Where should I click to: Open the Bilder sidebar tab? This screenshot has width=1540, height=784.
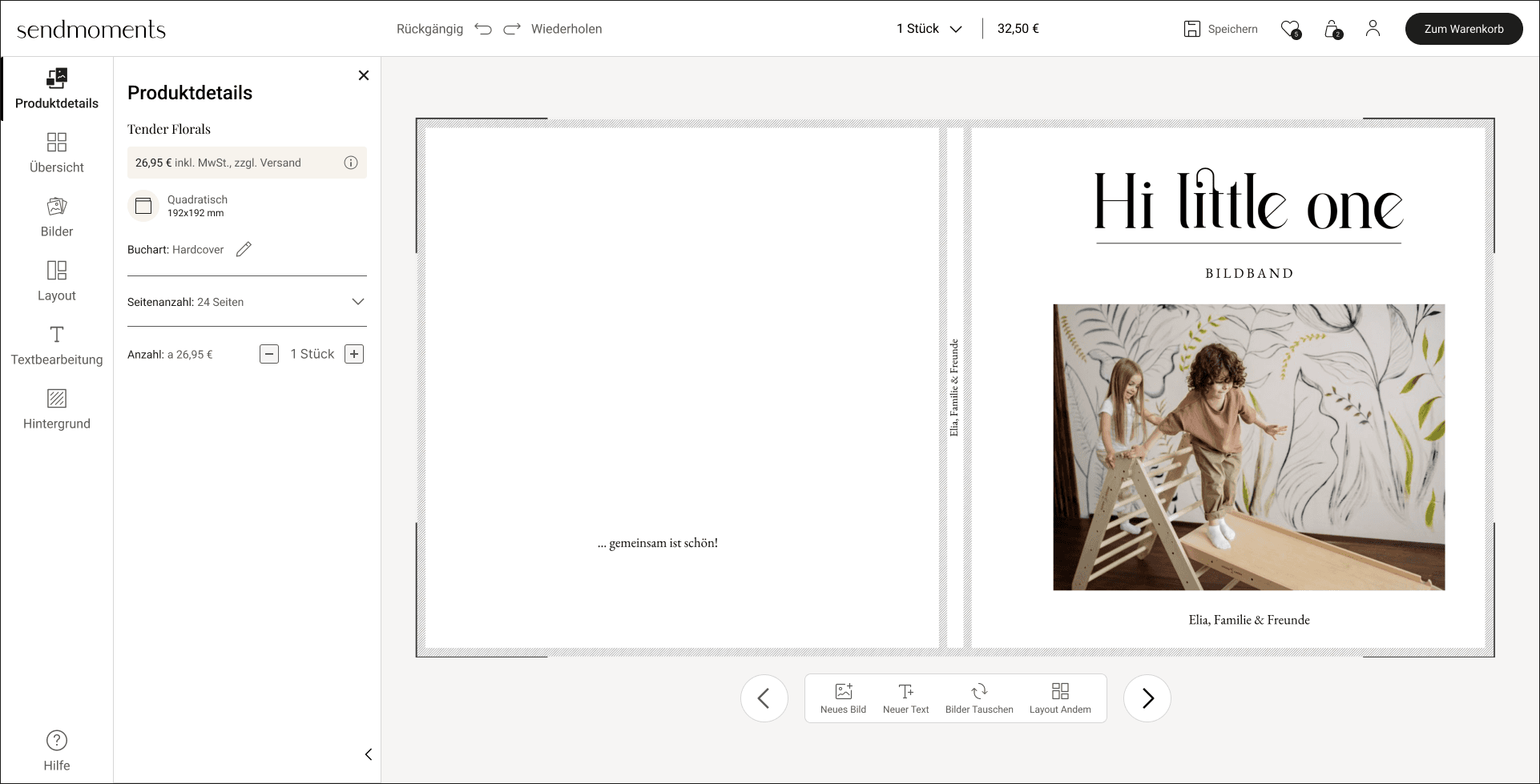(57, 217)
